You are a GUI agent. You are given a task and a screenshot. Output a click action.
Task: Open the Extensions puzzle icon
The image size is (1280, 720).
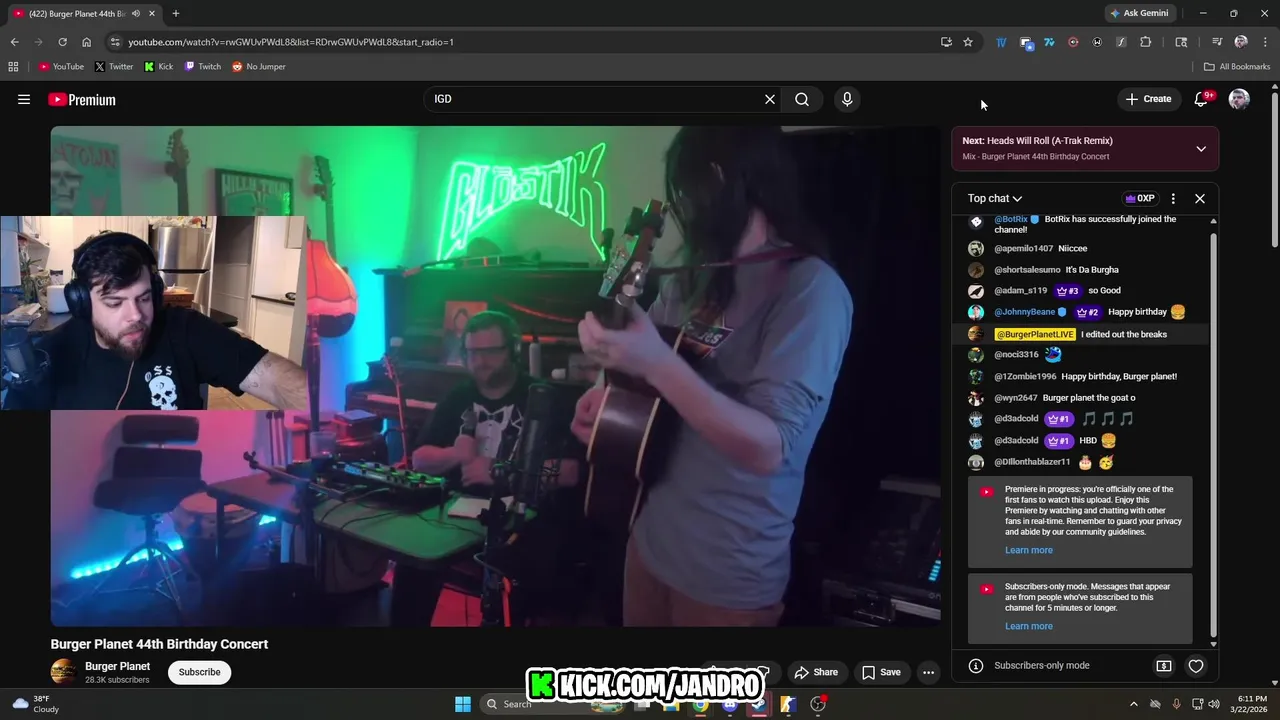click(1146, 42)
